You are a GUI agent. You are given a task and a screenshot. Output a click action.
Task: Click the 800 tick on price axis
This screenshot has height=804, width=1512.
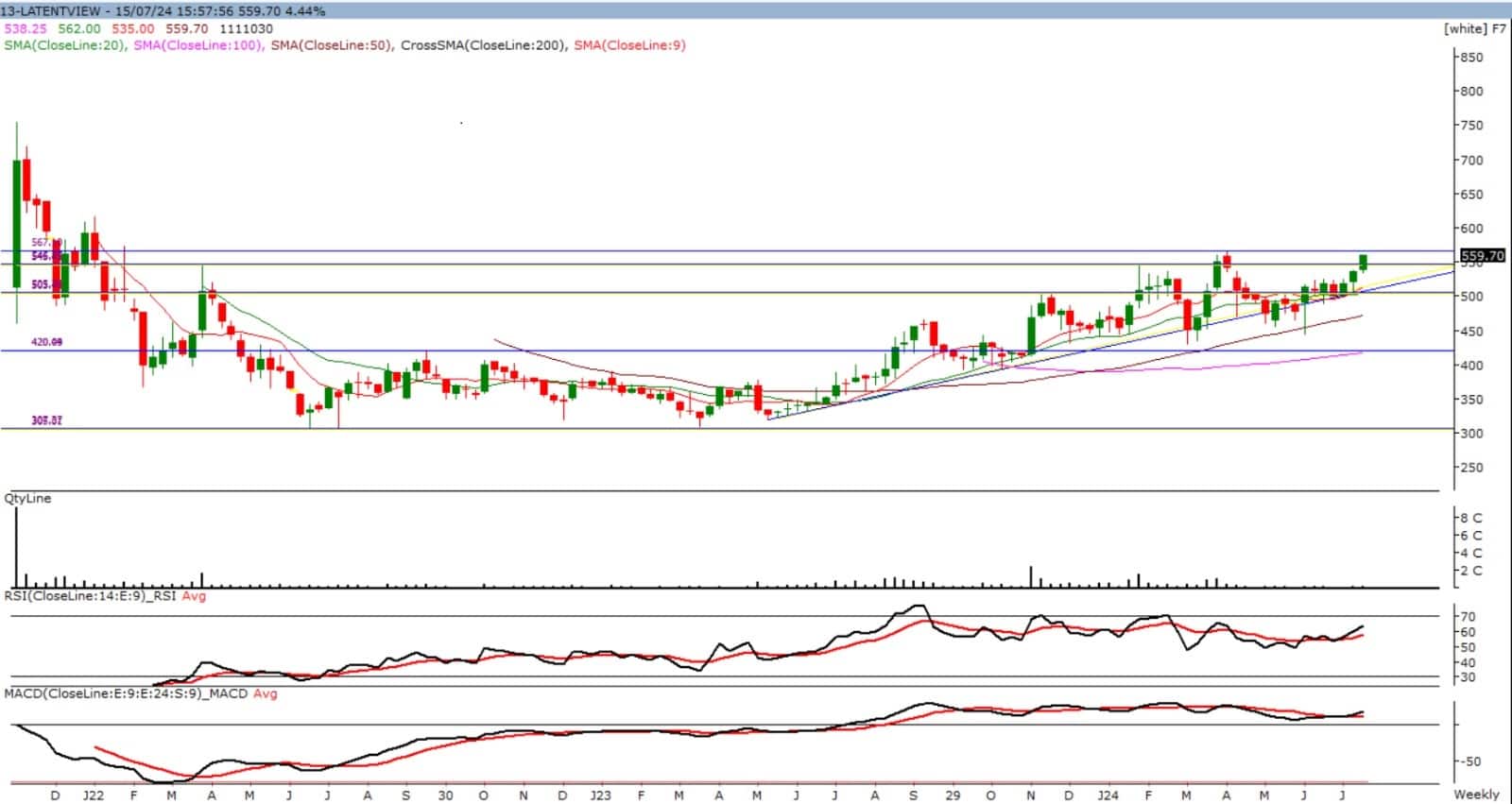click(1471, 92)
